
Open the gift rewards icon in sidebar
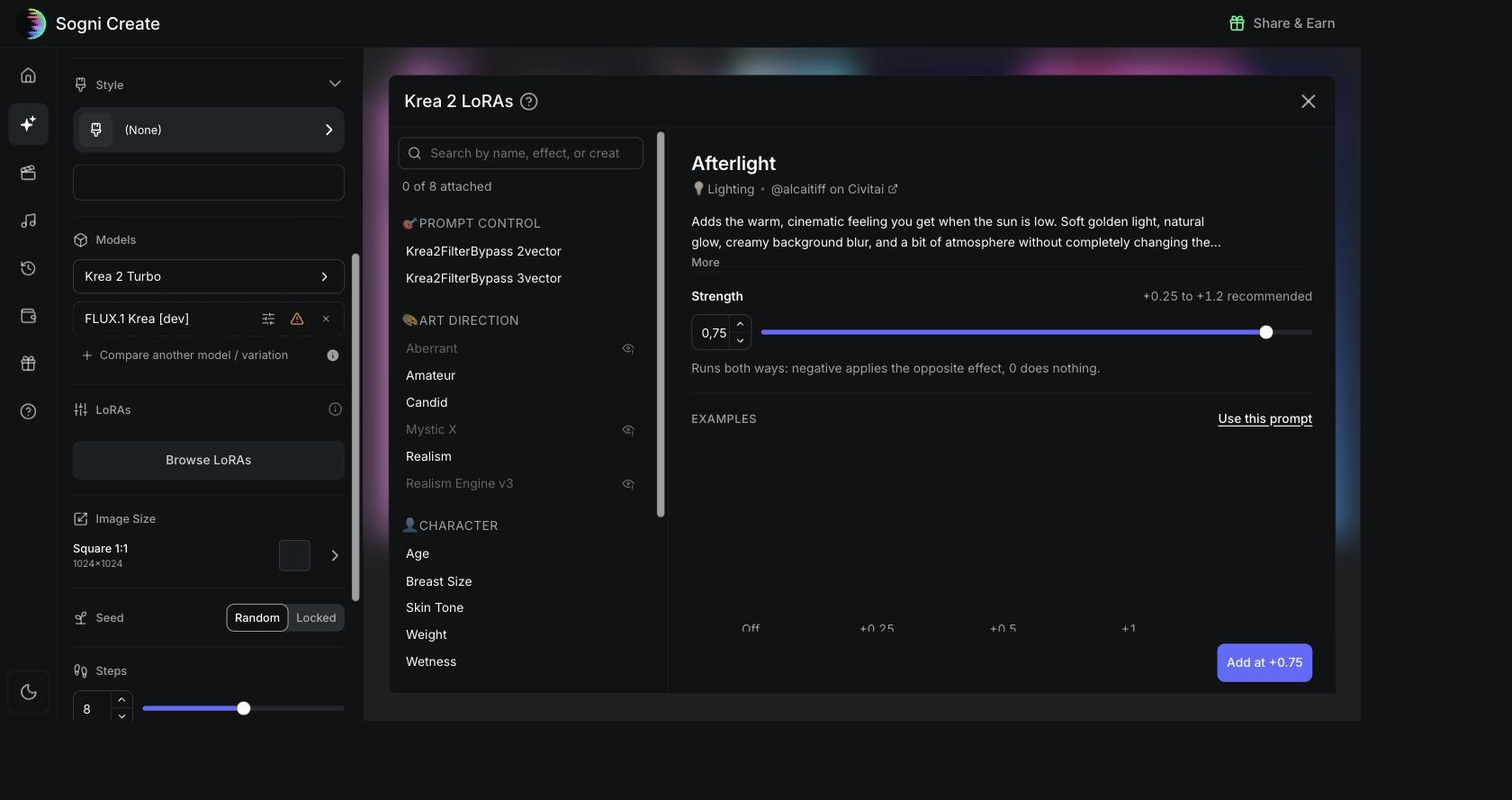(28, 364)
